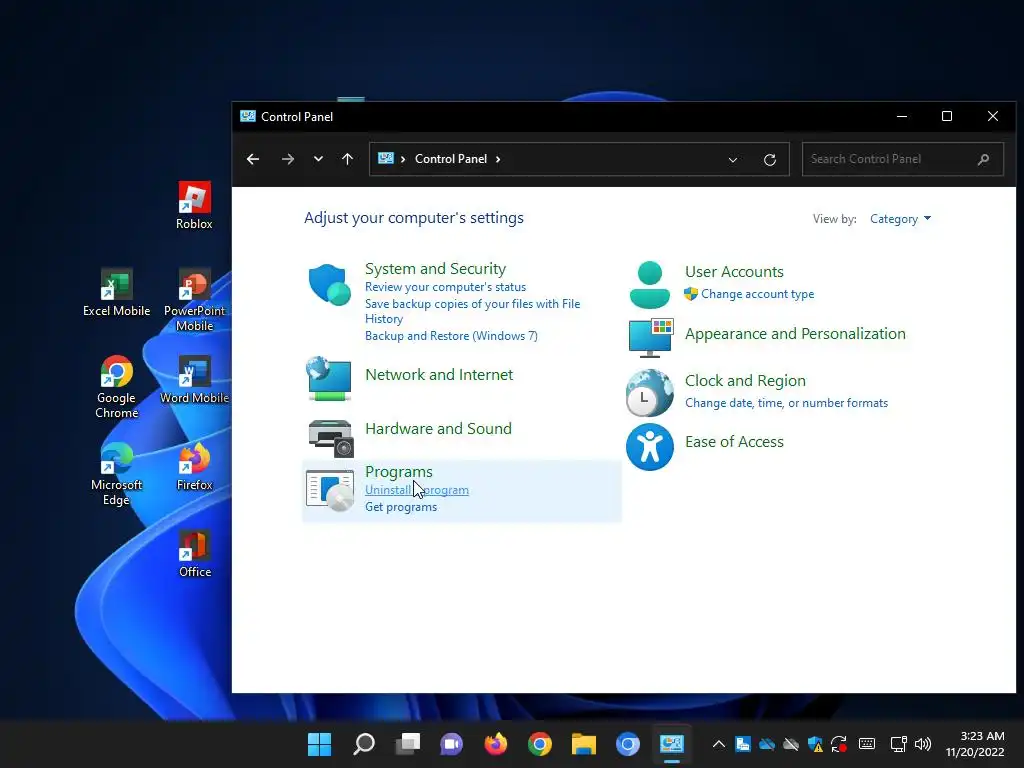
Task: Open the Ease of Access heading
Action: pyautogui.click(x=734, y=441)
